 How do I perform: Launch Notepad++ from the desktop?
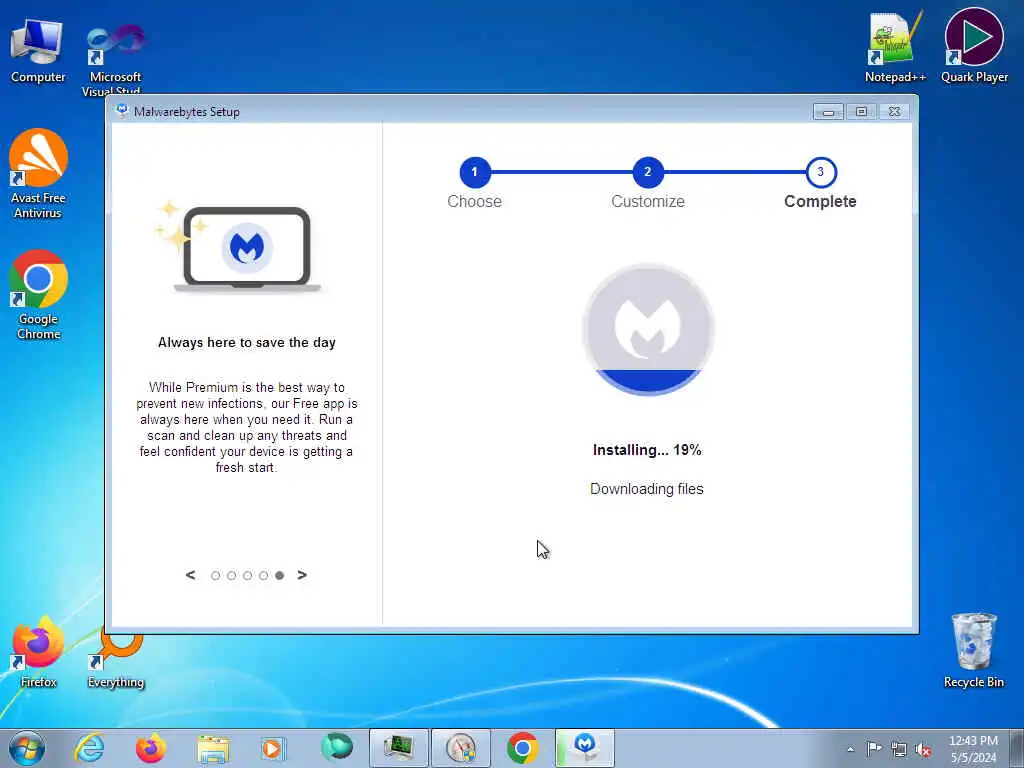895,47
